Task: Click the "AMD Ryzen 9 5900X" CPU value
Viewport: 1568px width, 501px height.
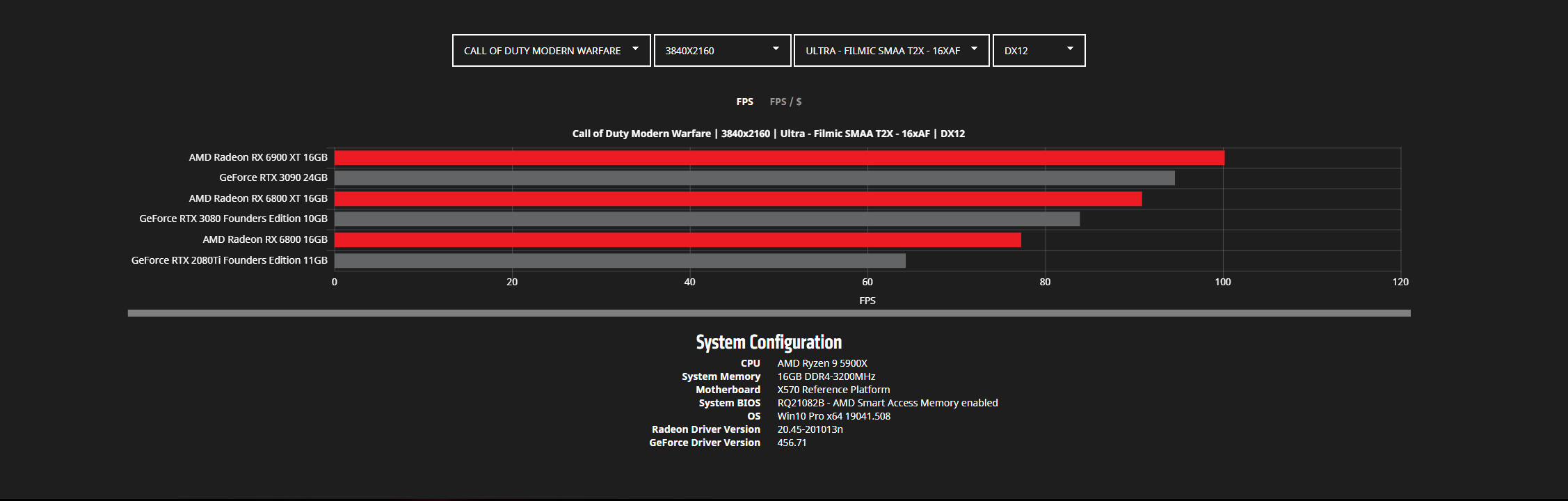Action: point(822,363)
